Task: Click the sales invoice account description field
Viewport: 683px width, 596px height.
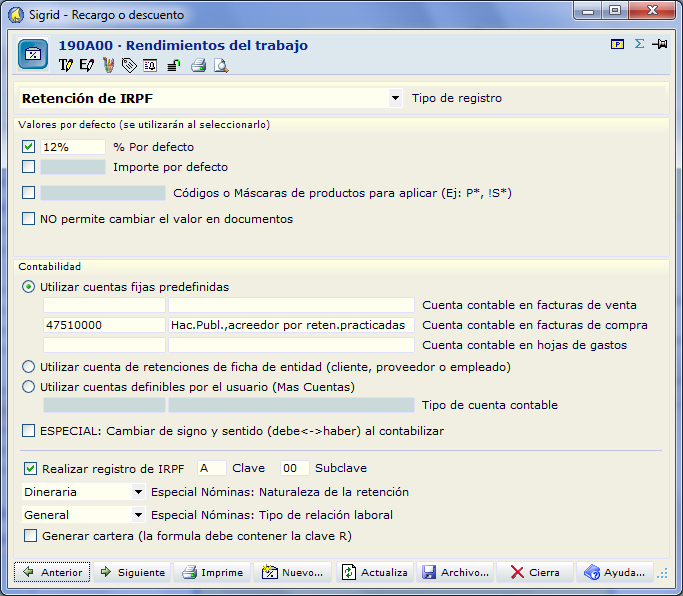Action: pos(291,305)
